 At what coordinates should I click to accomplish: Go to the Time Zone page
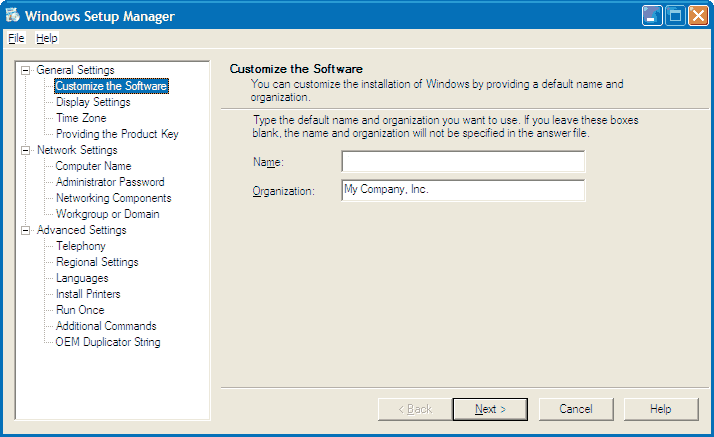[x=81, y=118]
